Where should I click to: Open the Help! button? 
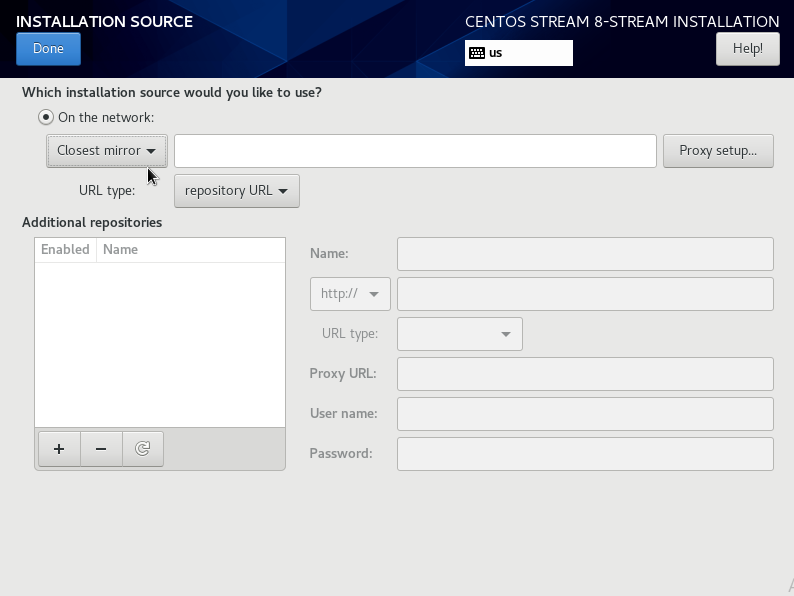pyautogui.click(x=747, y=49)
